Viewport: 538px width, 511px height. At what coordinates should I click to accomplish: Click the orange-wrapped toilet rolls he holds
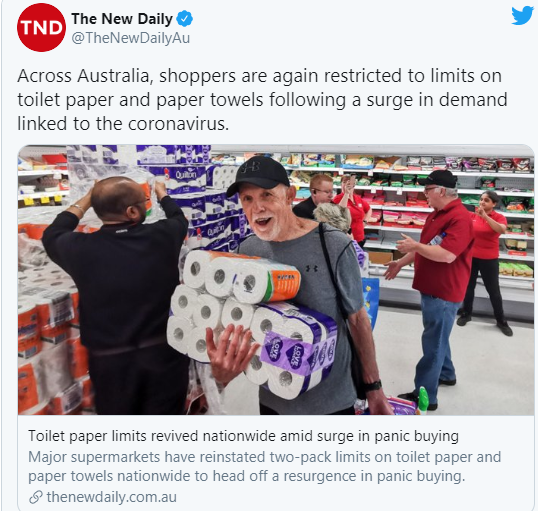coord(242,276)
